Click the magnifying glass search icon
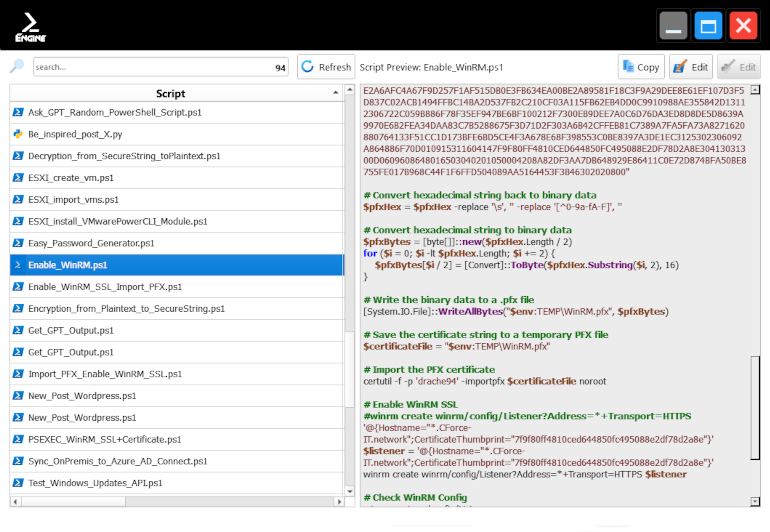This screenshot has width=770, height=532. click(17, 67)
